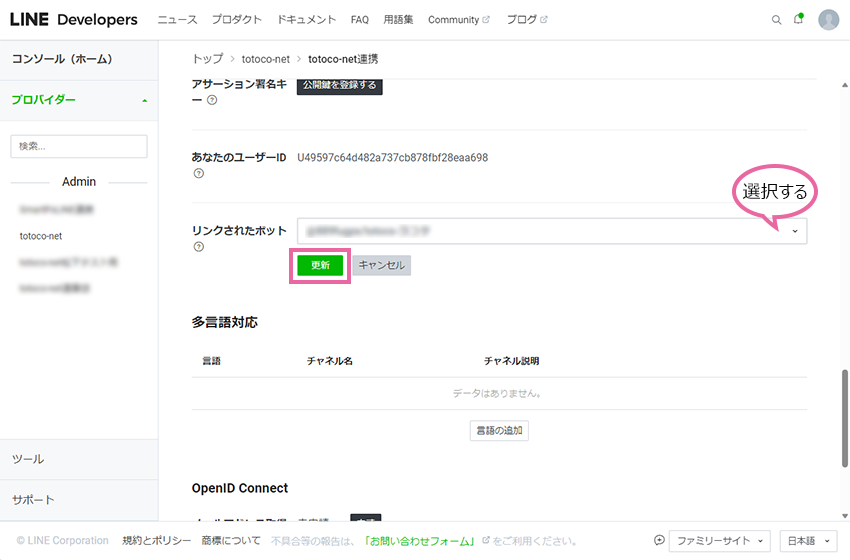Click the 公開鍵を登録する button
Image resolution: width=850 pixels, height=560 pixels.
339,85
